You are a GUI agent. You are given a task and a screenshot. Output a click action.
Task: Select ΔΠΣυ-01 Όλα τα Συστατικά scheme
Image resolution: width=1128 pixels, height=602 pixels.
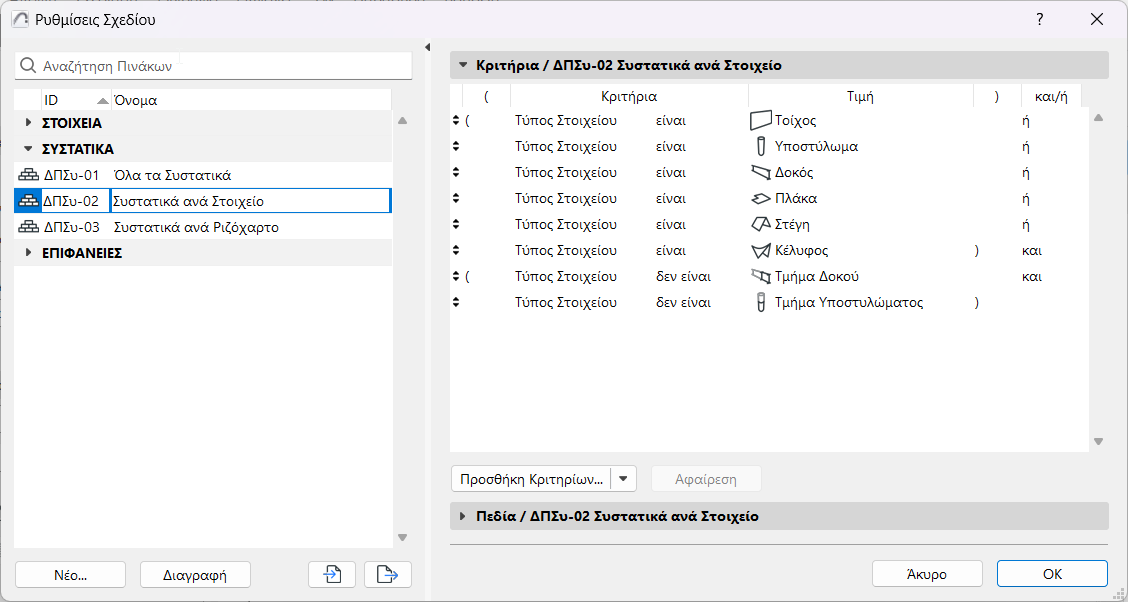click(x=172, y=175)
